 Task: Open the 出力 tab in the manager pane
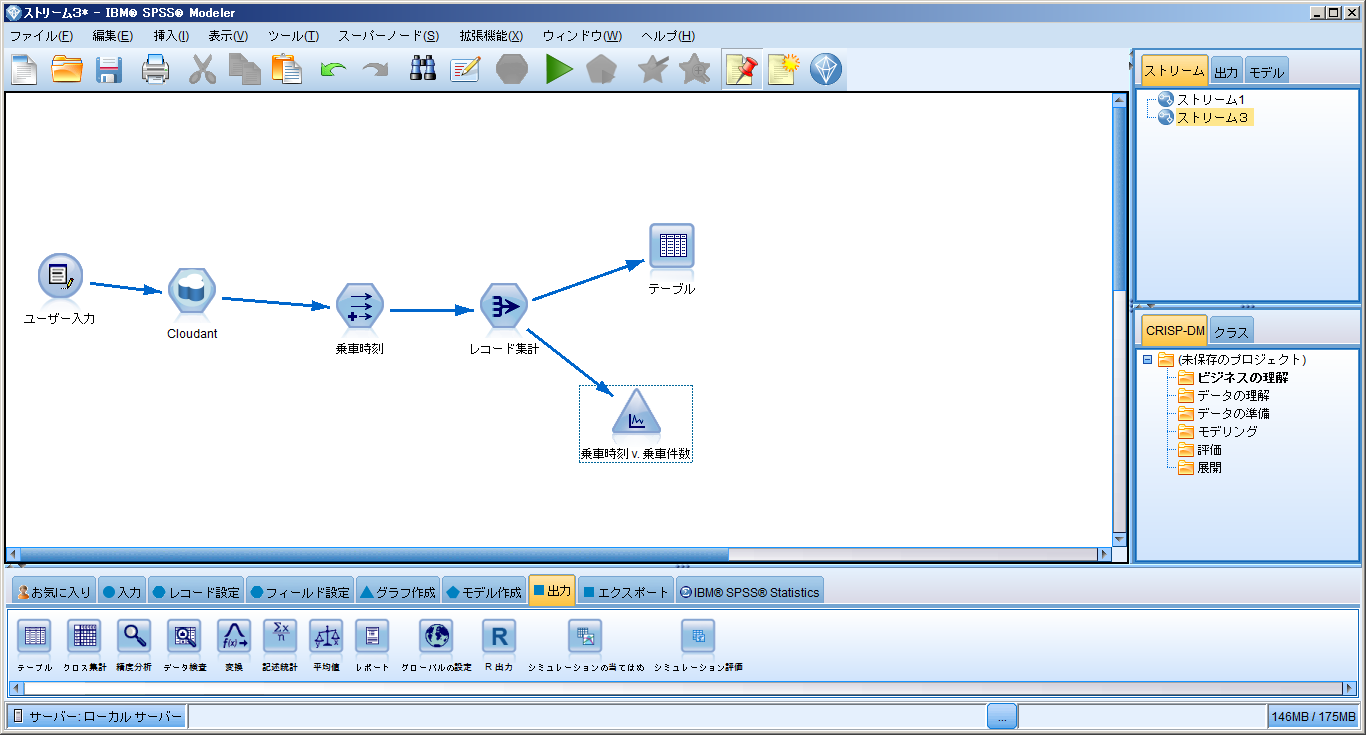click(1226, 72)
